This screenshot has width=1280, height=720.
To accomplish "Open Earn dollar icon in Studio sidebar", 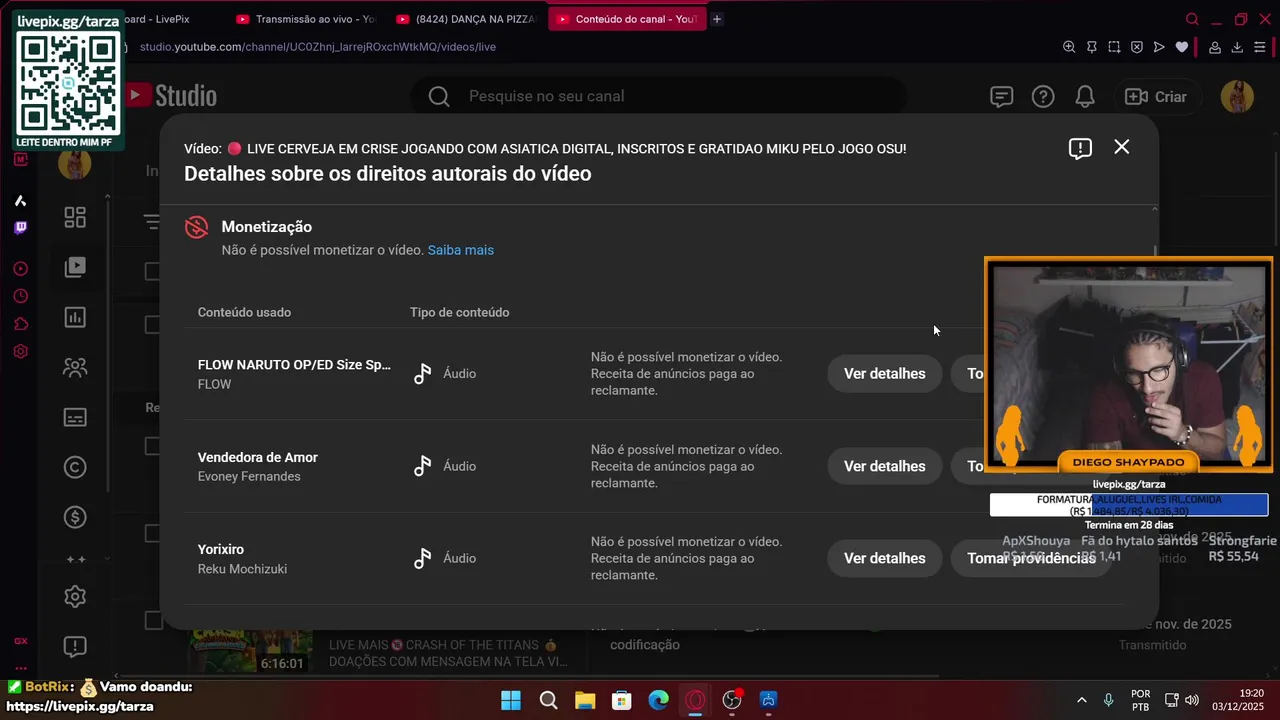I will pos(75,517).
